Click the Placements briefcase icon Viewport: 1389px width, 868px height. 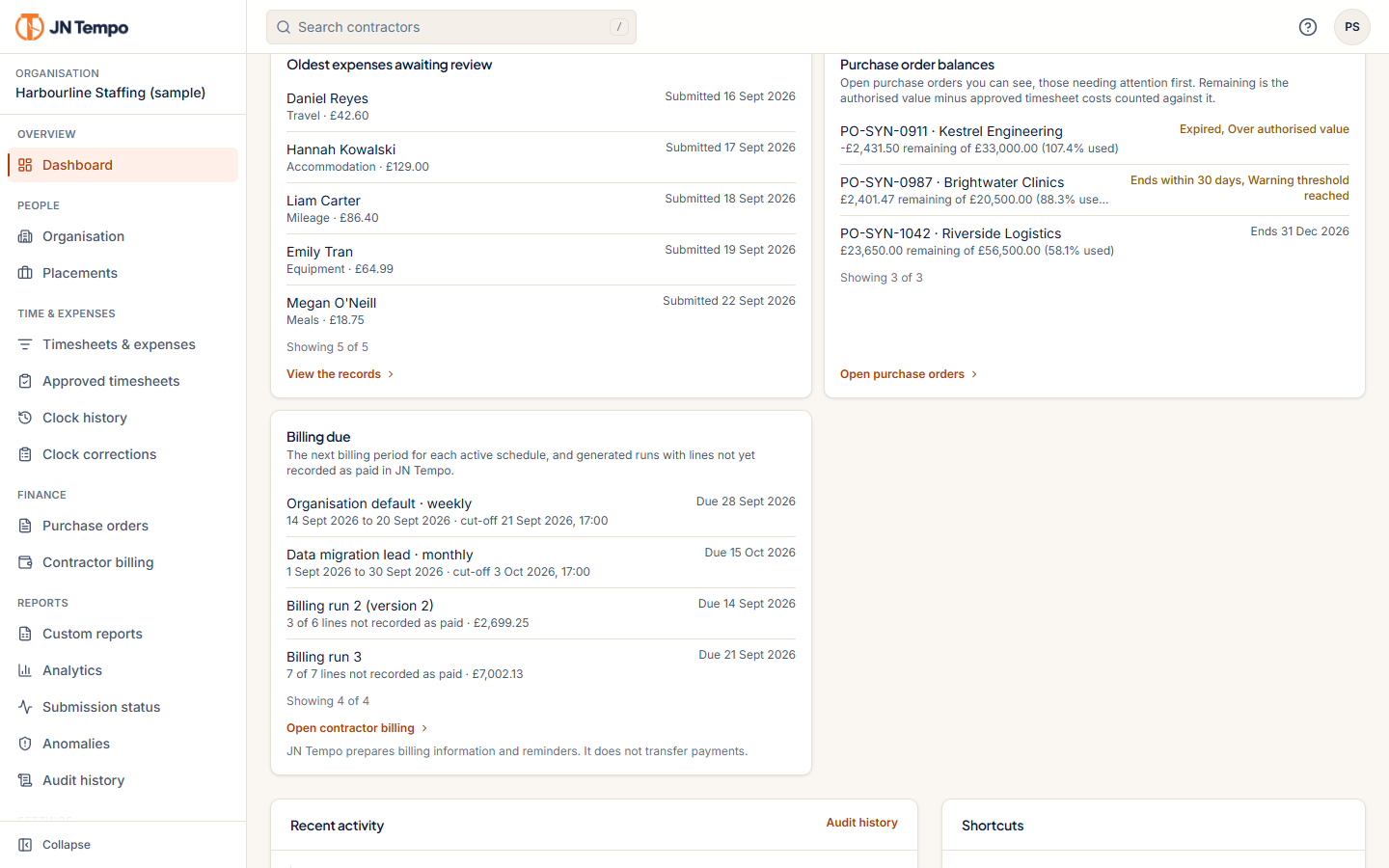click(25, 273)
